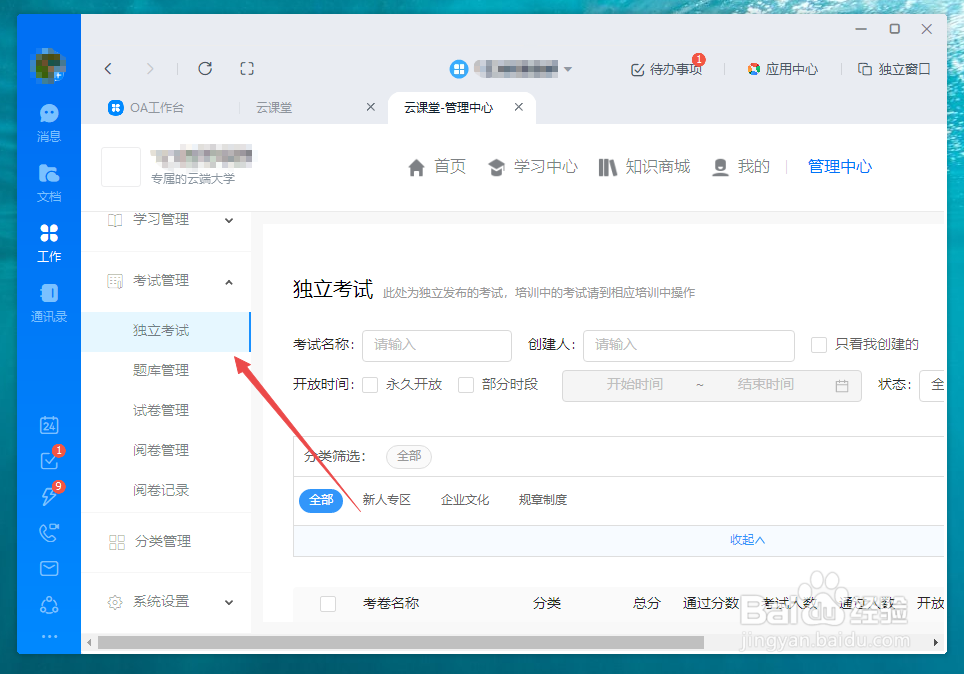Open 分类管理 in the side menu
964x674 pixels.
pyautogui.click(x=163, y=541)
